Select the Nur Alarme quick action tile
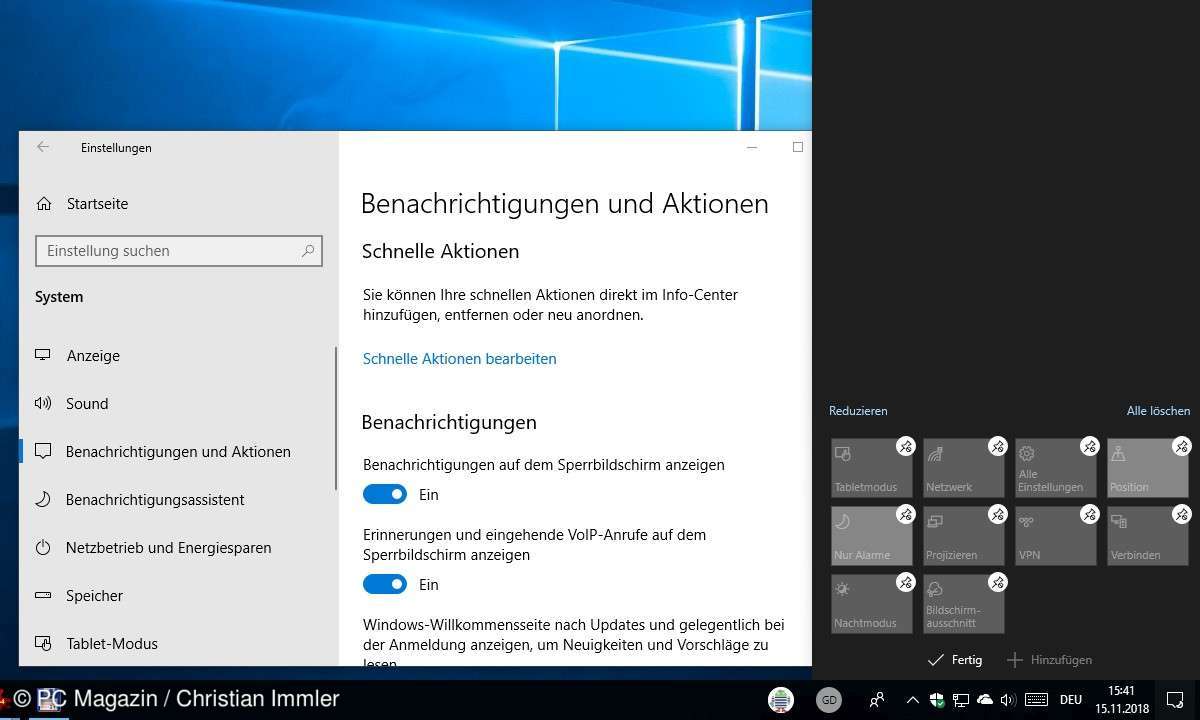This screenshot has height=720, width=1200. pyautogui.click(x=872, y=536)
